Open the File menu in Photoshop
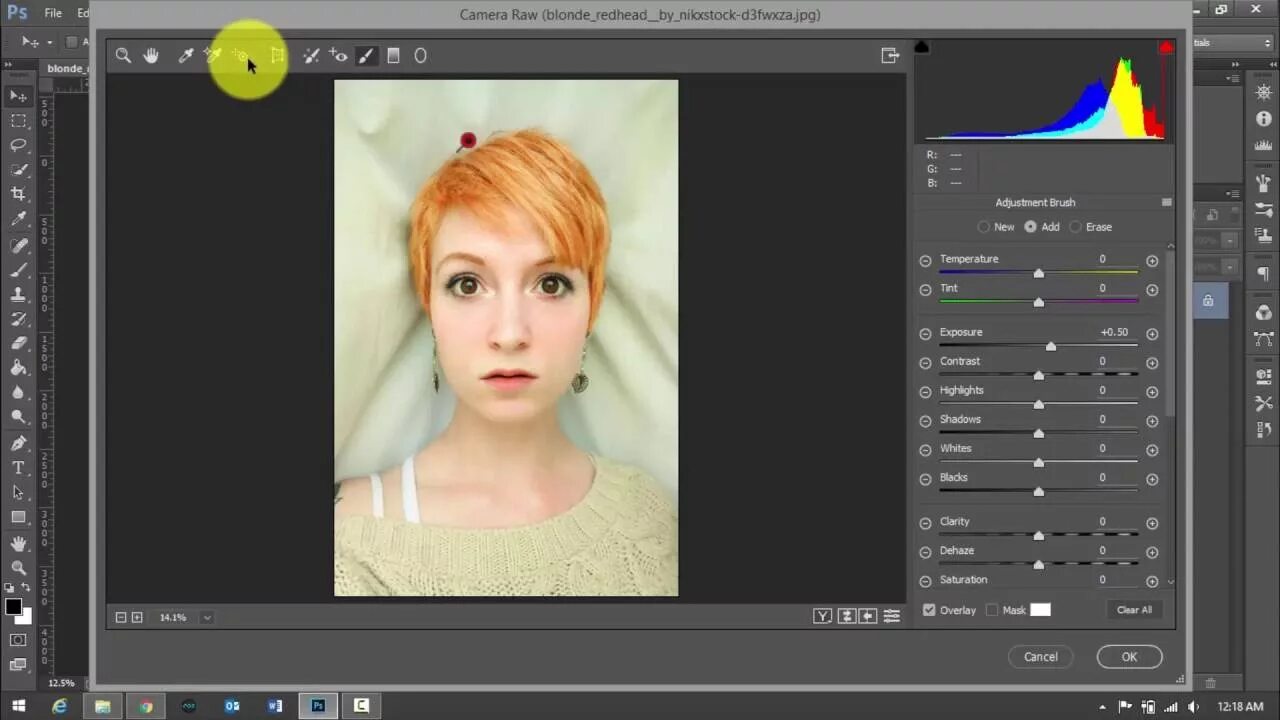This screenshot has width=1280, height=720. tap(53, 13)
